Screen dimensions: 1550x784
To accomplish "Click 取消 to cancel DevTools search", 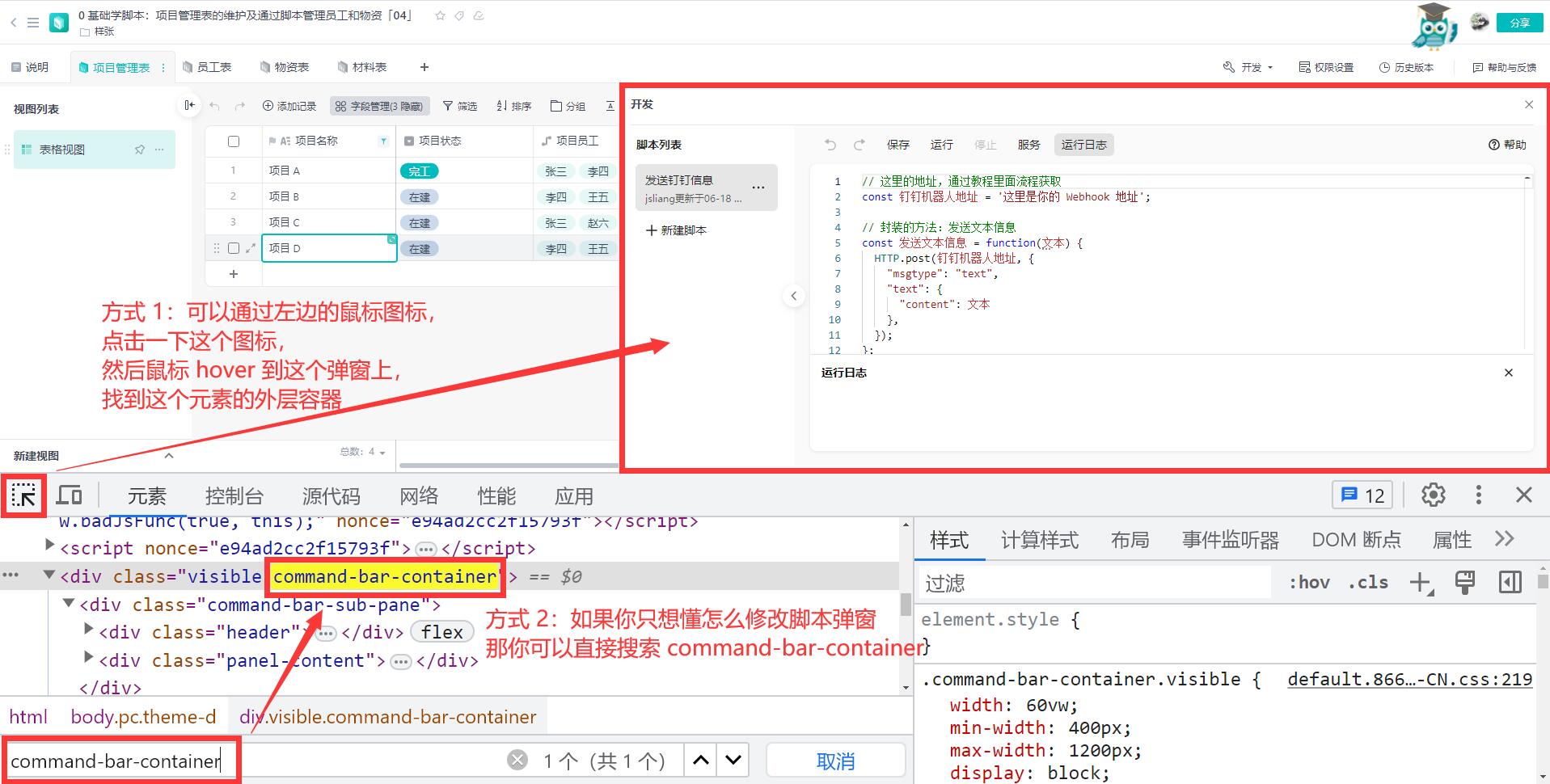I will [x=835, y=761].
